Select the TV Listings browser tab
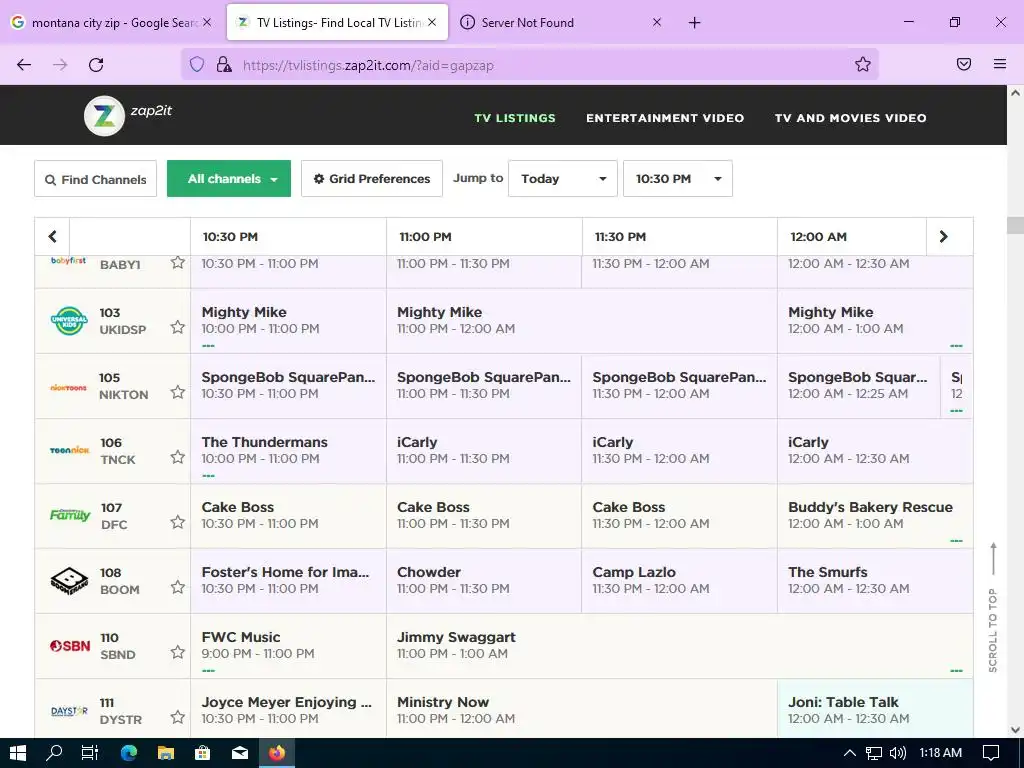 pos(337,22)
